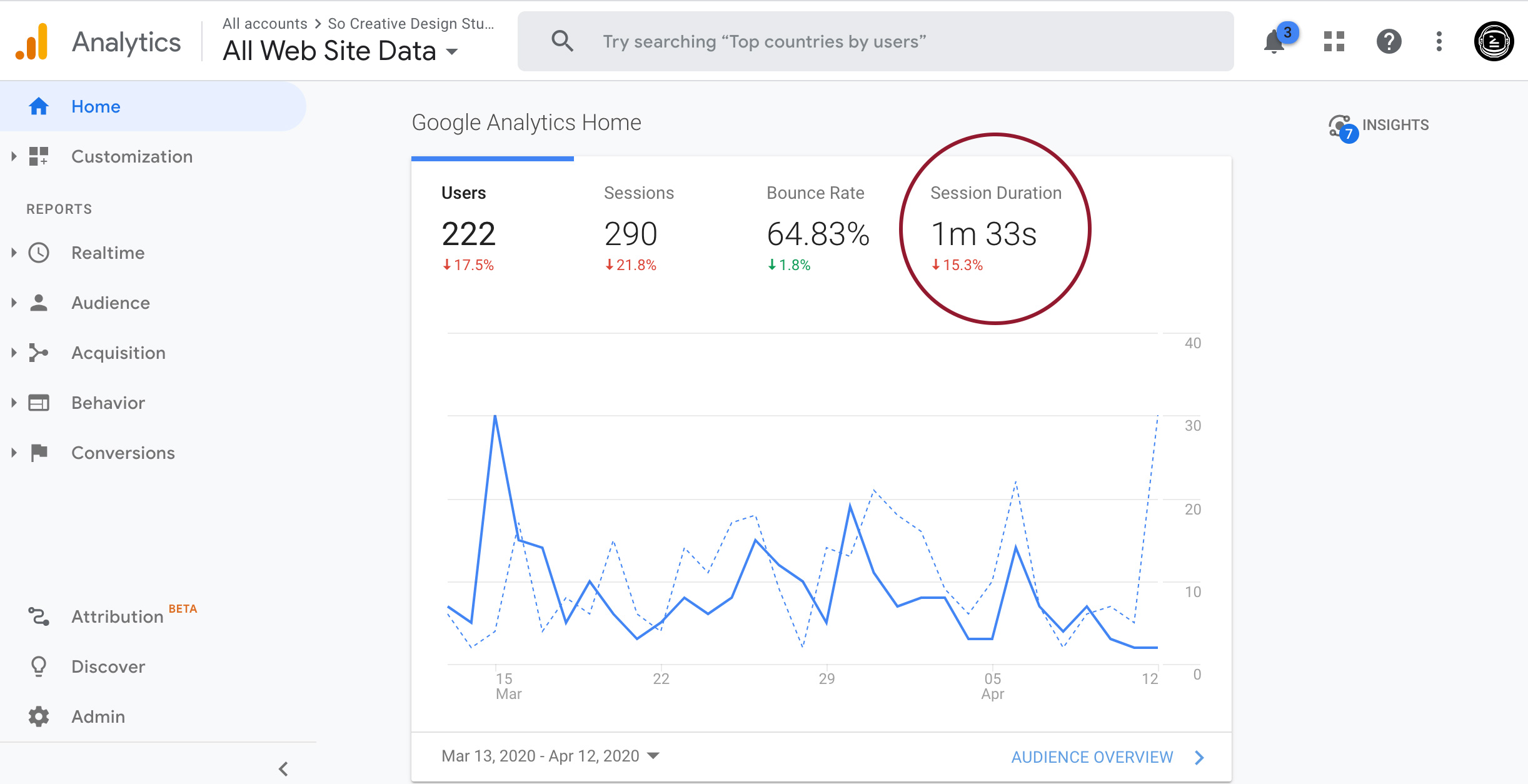Click the Insights icon with badge

pos(1343,128)
